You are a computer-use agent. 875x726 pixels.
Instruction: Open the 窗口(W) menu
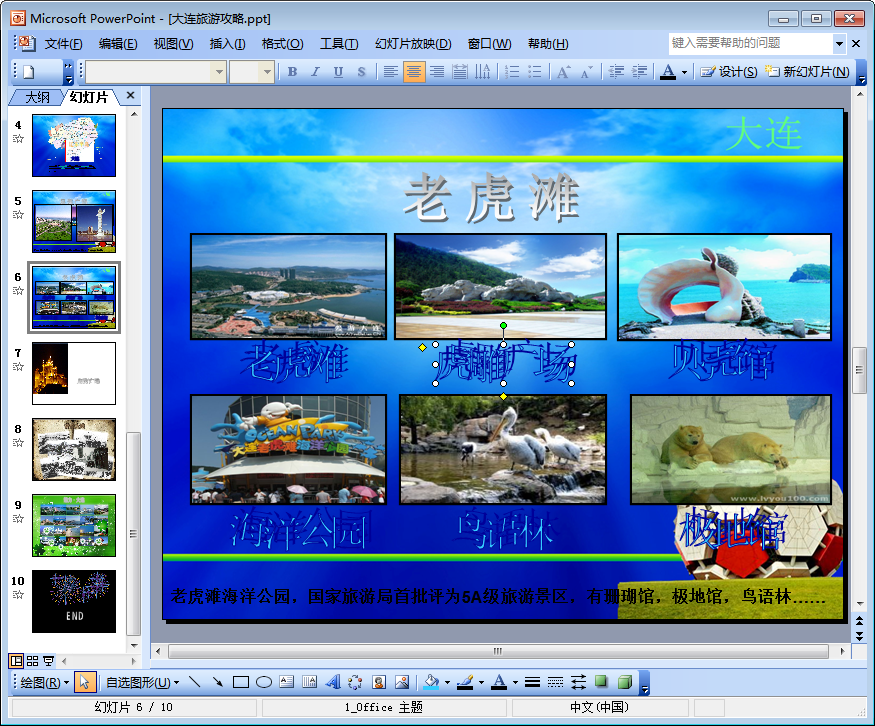489,44
